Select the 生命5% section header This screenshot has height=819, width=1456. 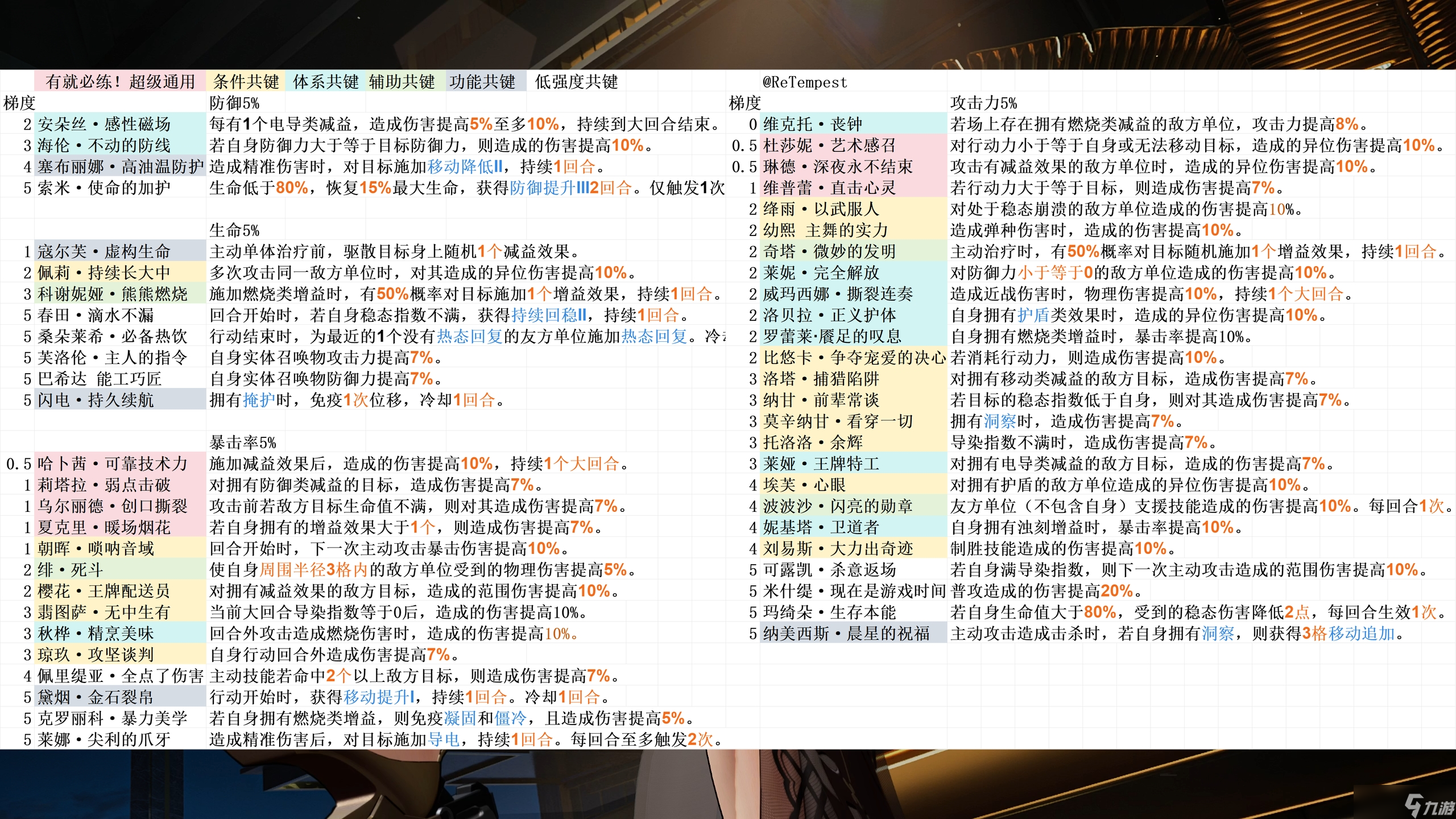234,230
